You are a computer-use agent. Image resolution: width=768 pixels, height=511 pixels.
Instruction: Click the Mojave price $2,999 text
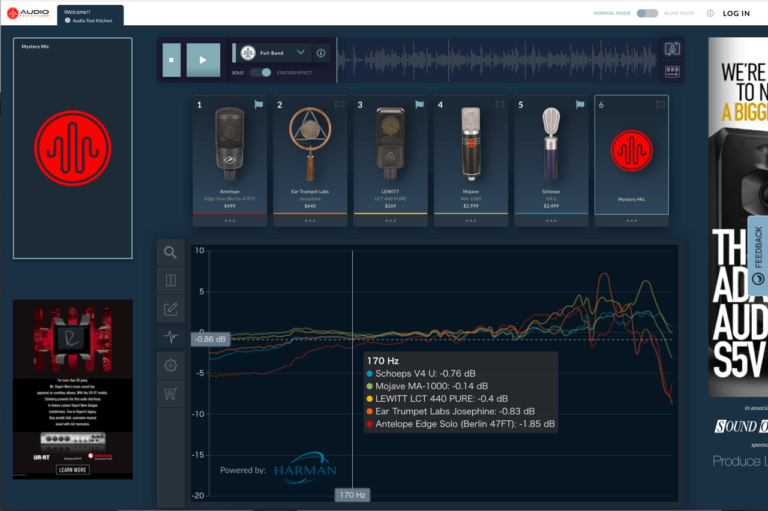point(471,206)
